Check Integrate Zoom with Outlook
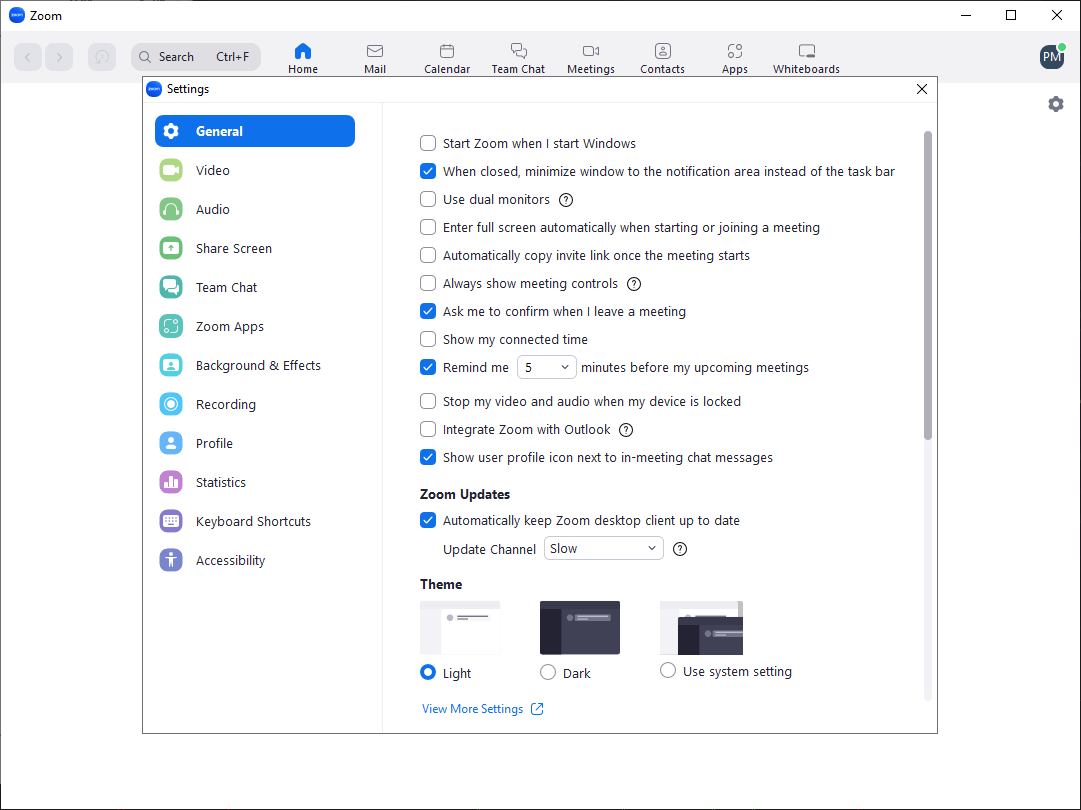The image size is (1081, 810). (x=428, y=430)
